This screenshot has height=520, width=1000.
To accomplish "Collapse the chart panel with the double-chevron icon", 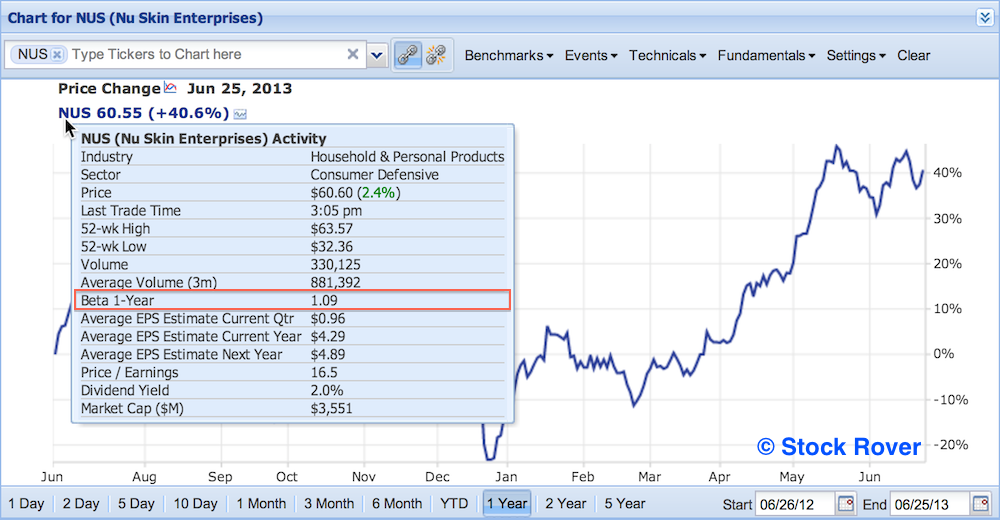I will point(984,18).
